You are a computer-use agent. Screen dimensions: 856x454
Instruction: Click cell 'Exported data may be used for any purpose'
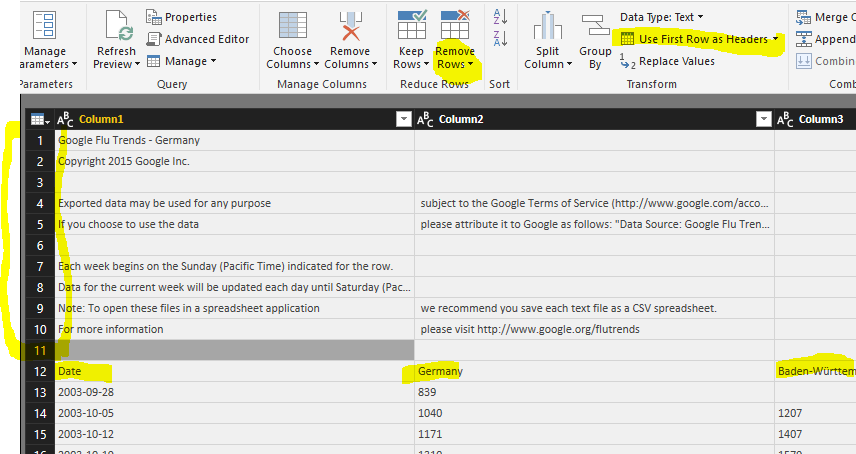(x=235, y=203)
